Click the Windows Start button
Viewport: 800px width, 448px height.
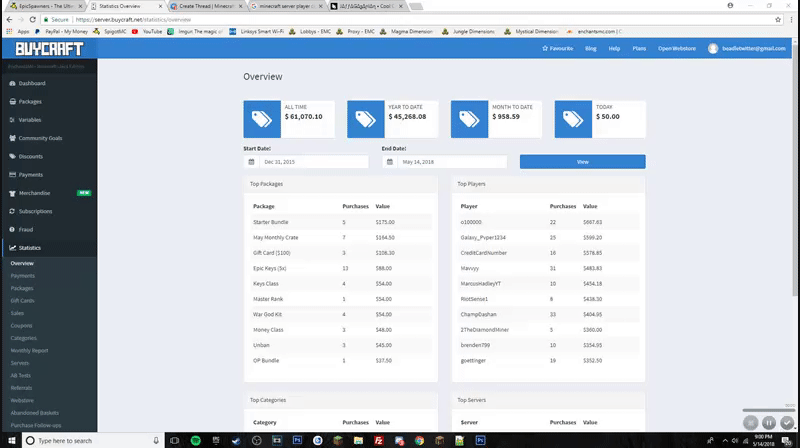point(11,440)
